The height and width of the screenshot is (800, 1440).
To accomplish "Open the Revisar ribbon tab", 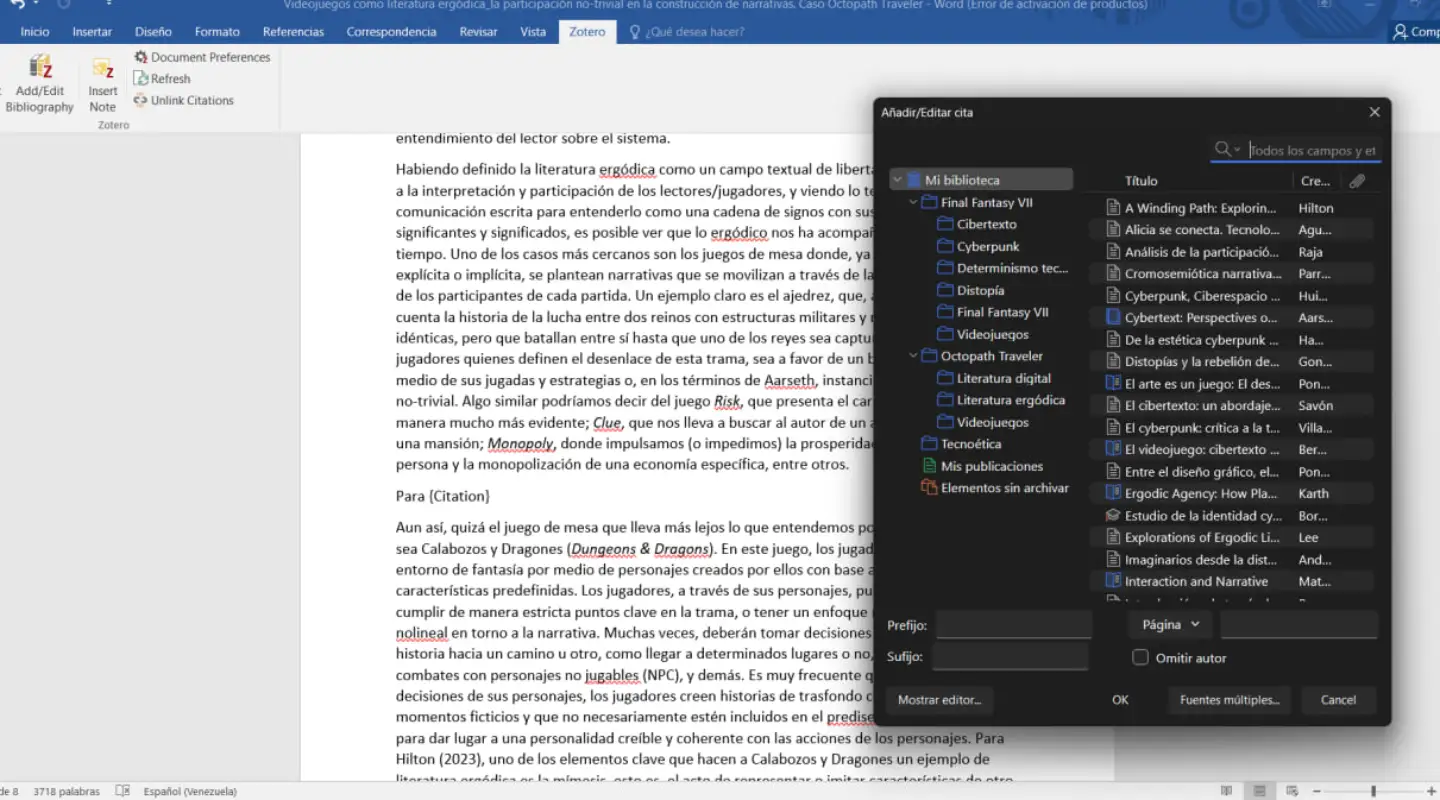I will click(x=478, y=32).
